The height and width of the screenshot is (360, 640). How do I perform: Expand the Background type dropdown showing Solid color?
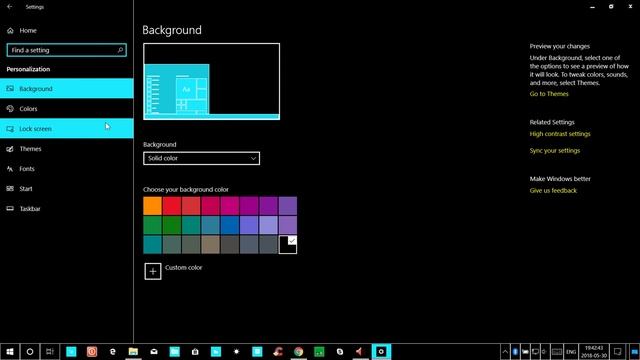(x=201, y=158)
